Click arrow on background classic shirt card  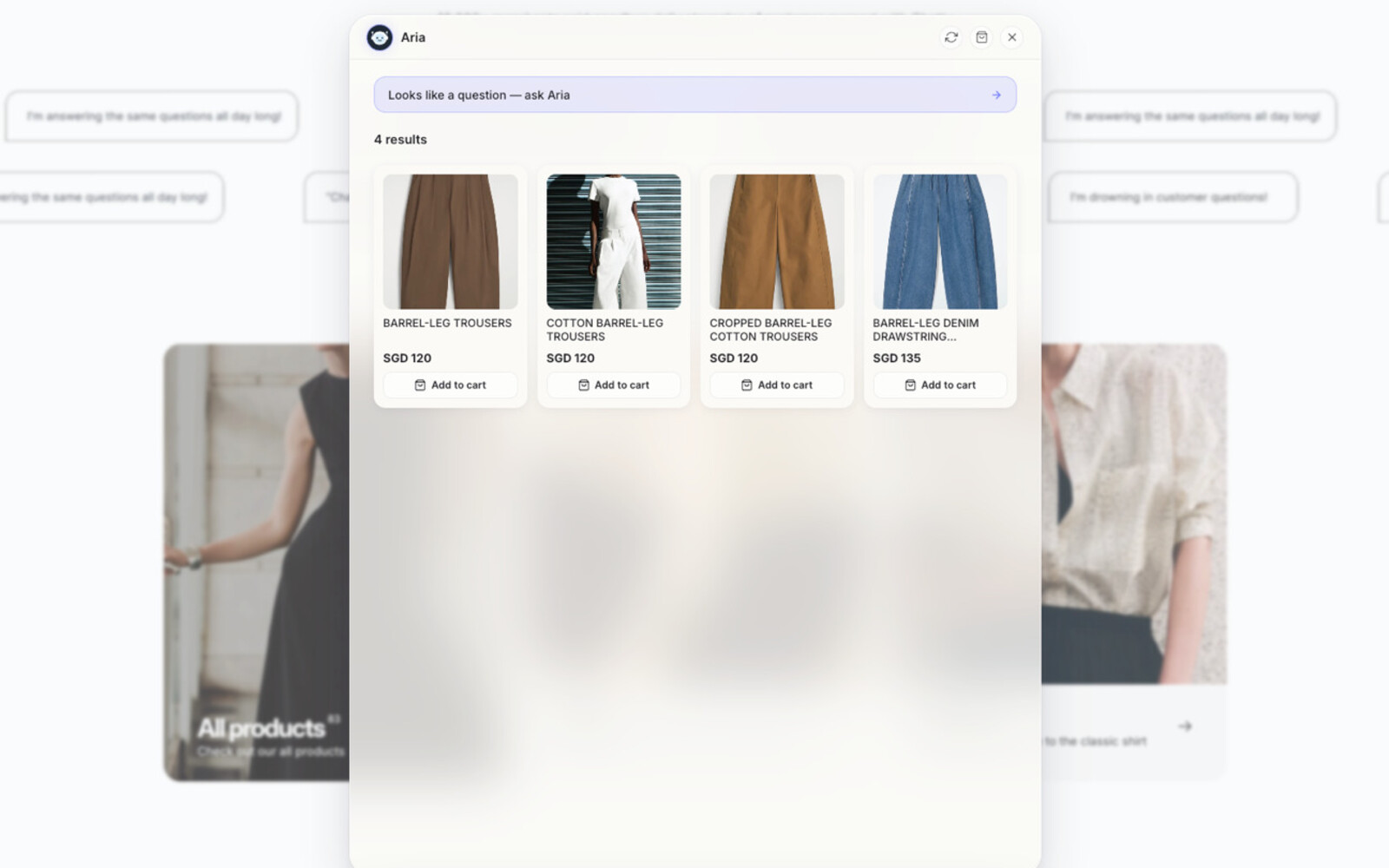click(x=1185, y=726)
